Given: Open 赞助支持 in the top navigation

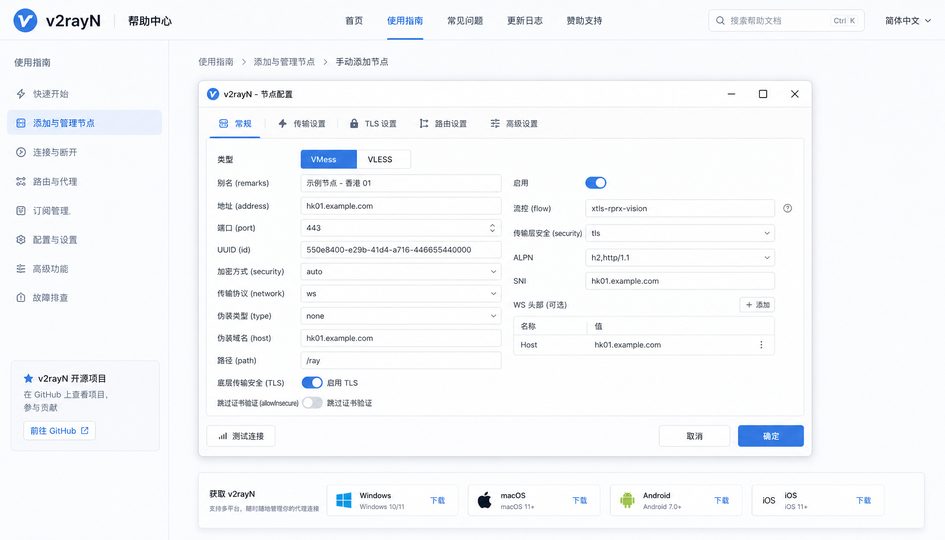Looking at the screenshot, I should point(584,20).
